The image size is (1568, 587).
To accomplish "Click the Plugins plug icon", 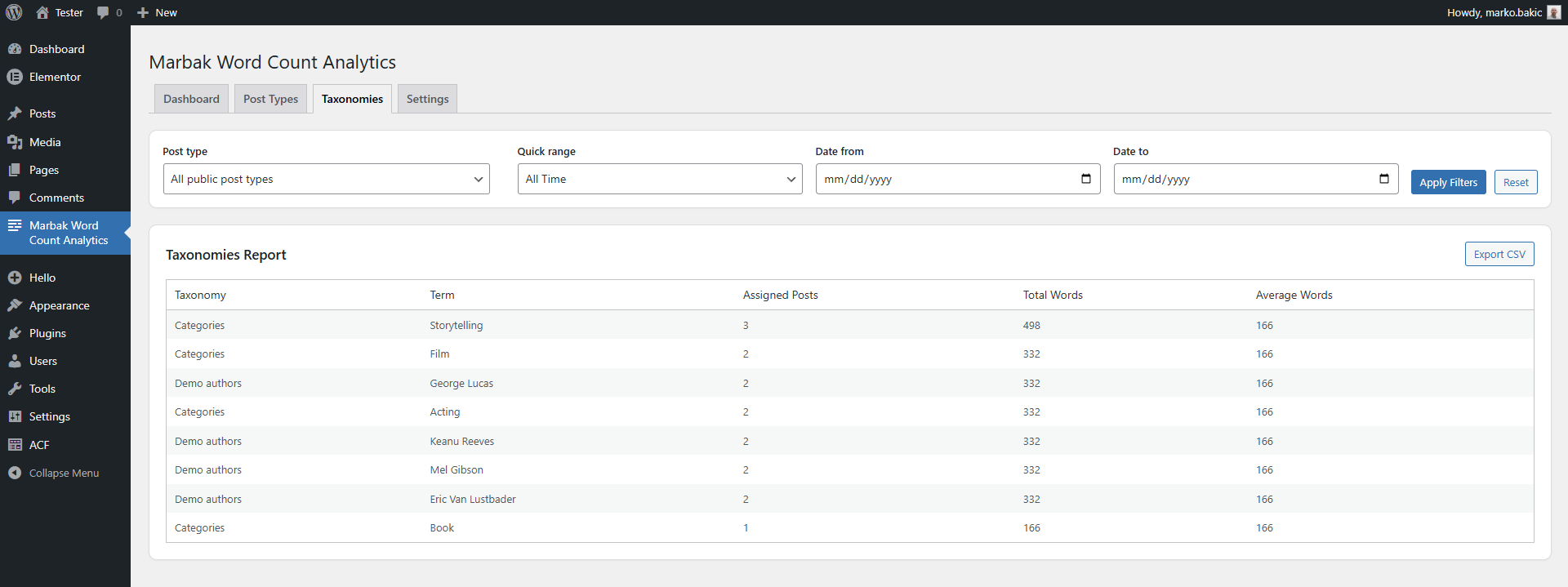I will click(x=15, y=333).
